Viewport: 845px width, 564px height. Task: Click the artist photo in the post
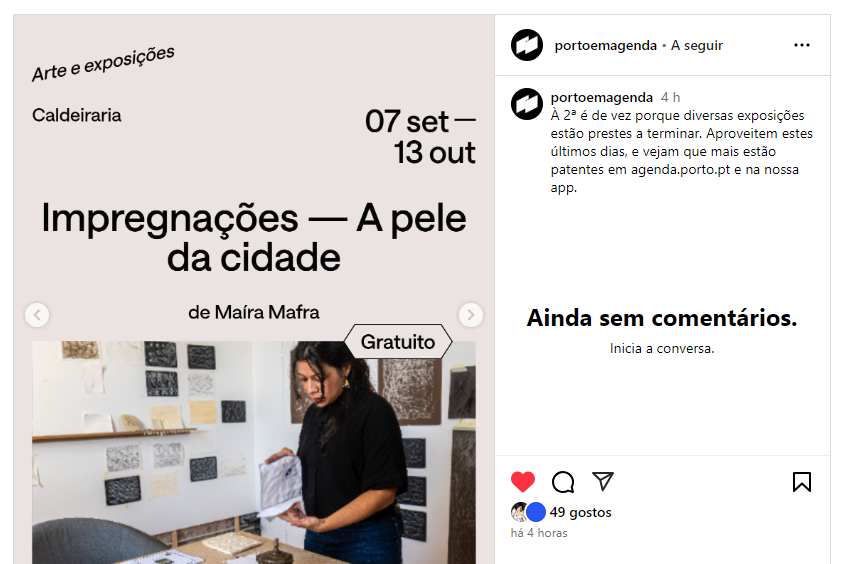(254, 452)
